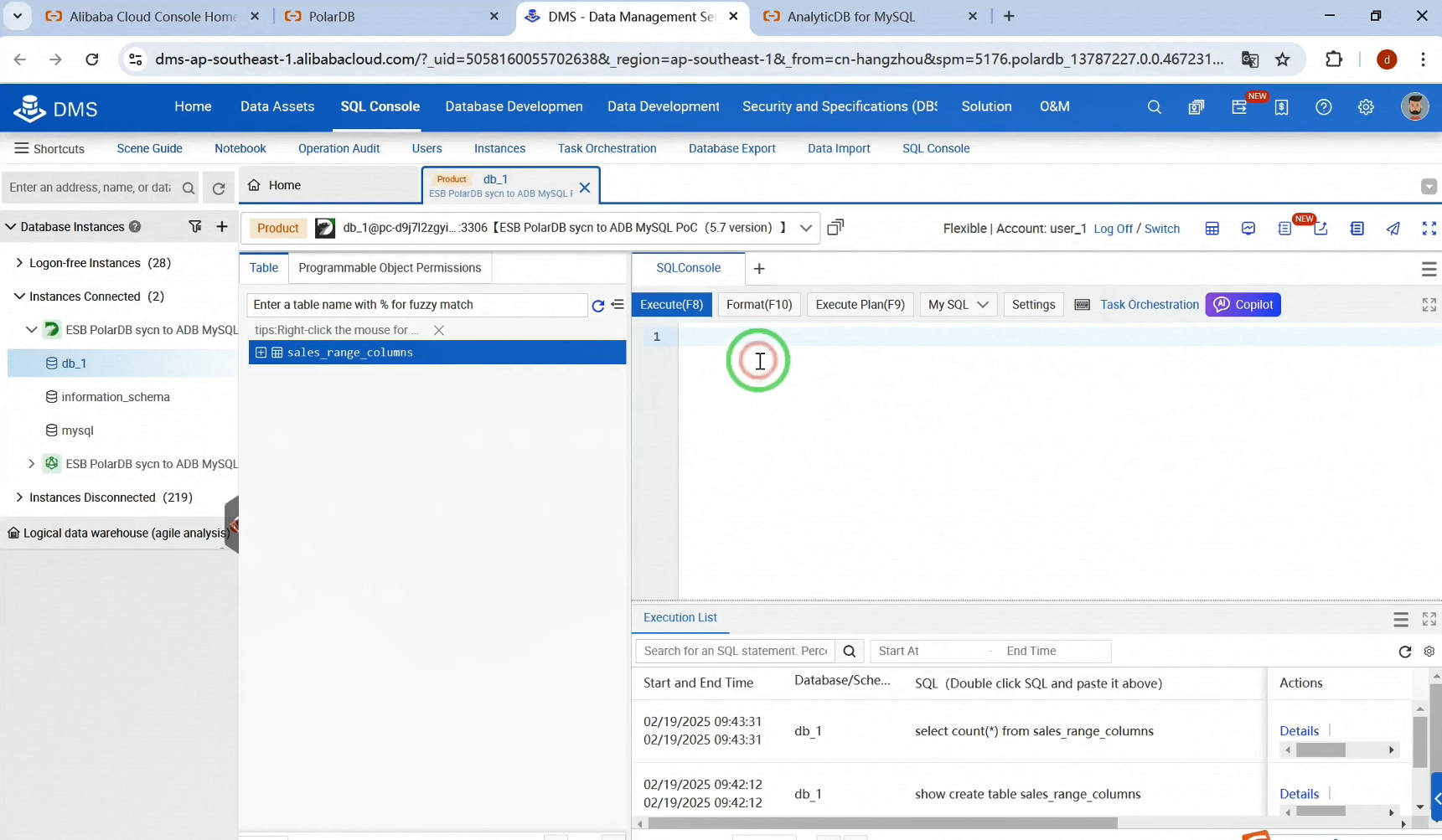Open the browser tab search dropdown
Viewport: 1442px width, 840px height.
(18, 16)
